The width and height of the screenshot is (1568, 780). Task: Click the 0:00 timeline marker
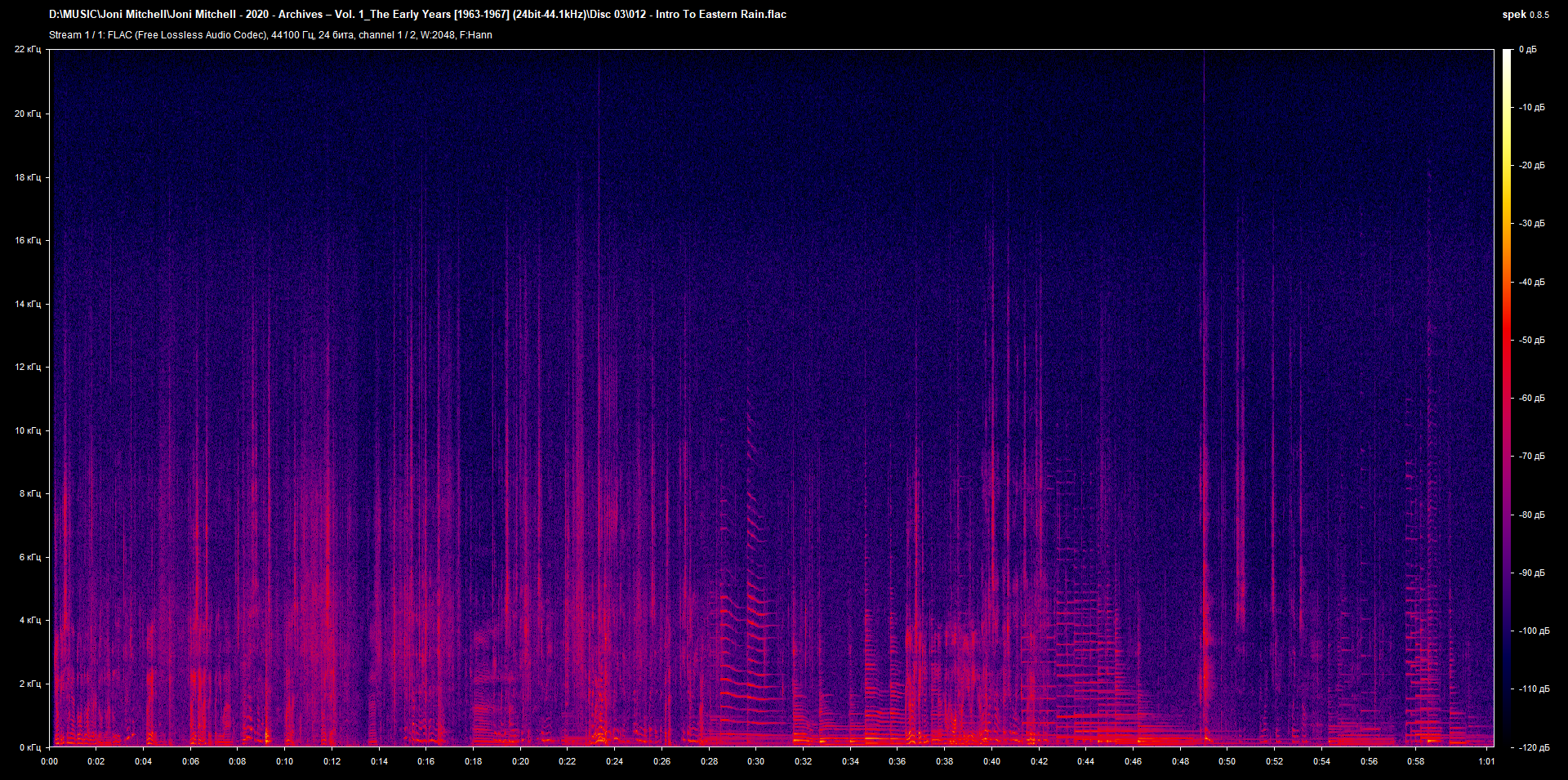51,760
